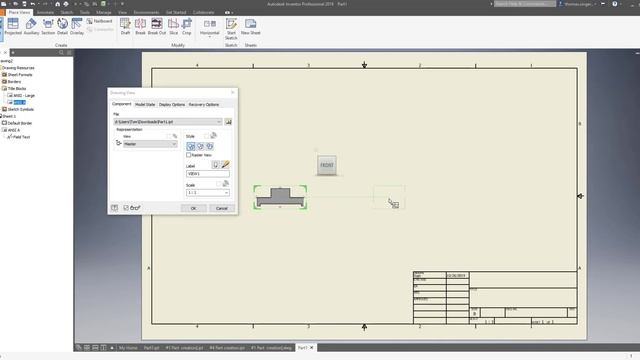Image resolution: width=640 pixels, height=360 pixels.
Task: Open the Scale 1:1 dropdown
Action: point(227,193)
